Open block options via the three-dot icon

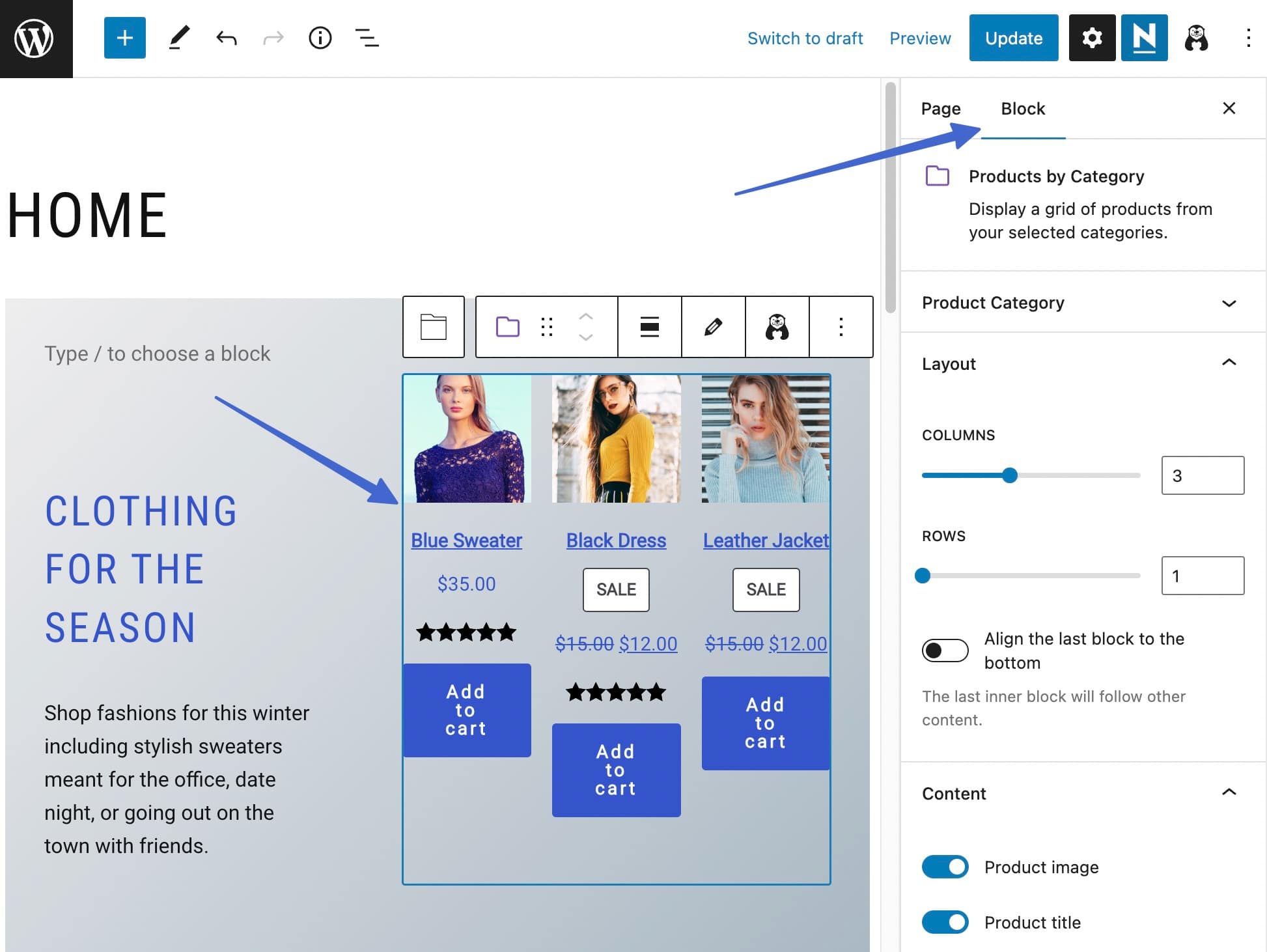840,327
